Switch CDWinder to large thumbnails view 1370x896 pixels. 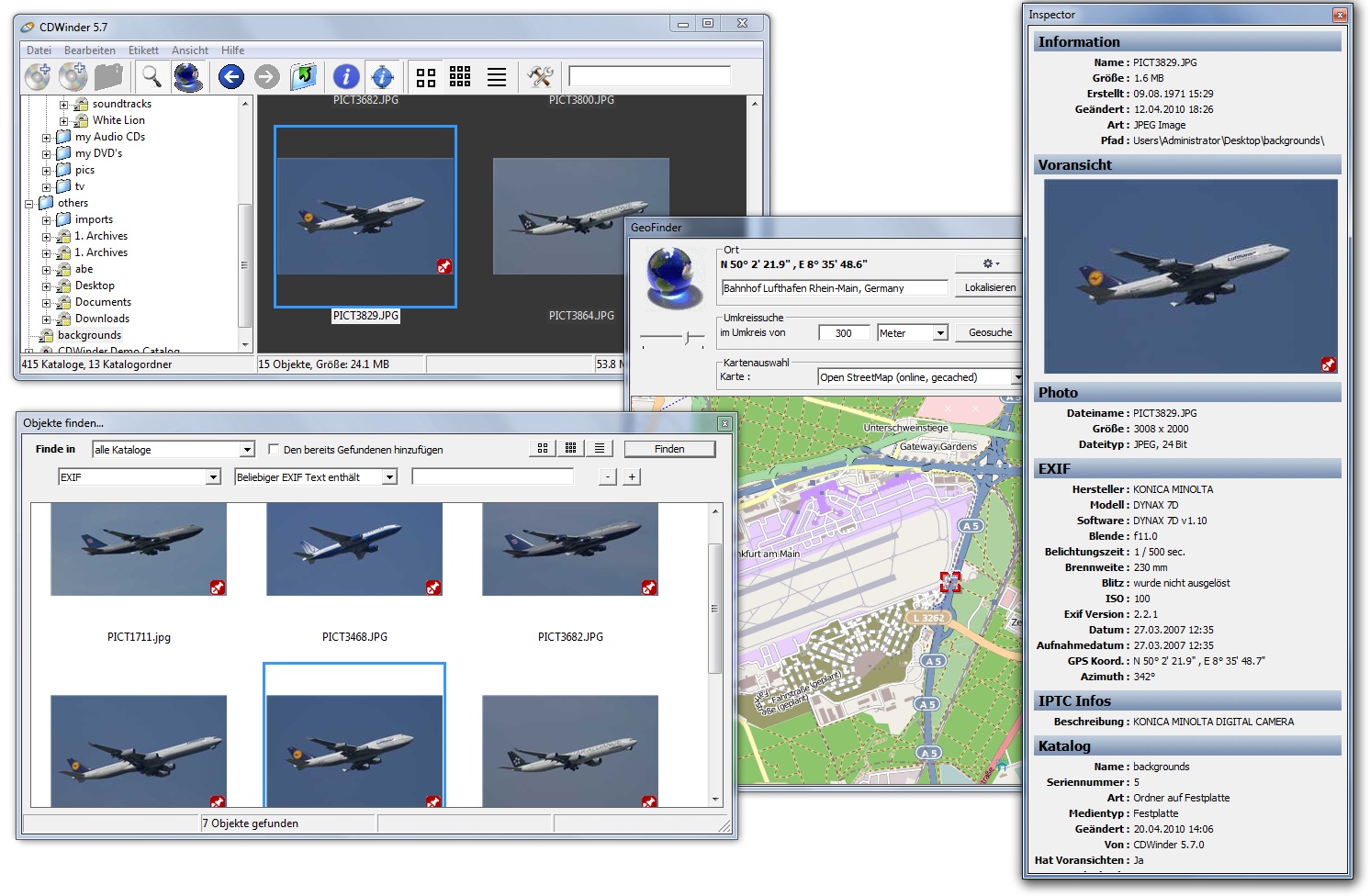click(426, 77)
